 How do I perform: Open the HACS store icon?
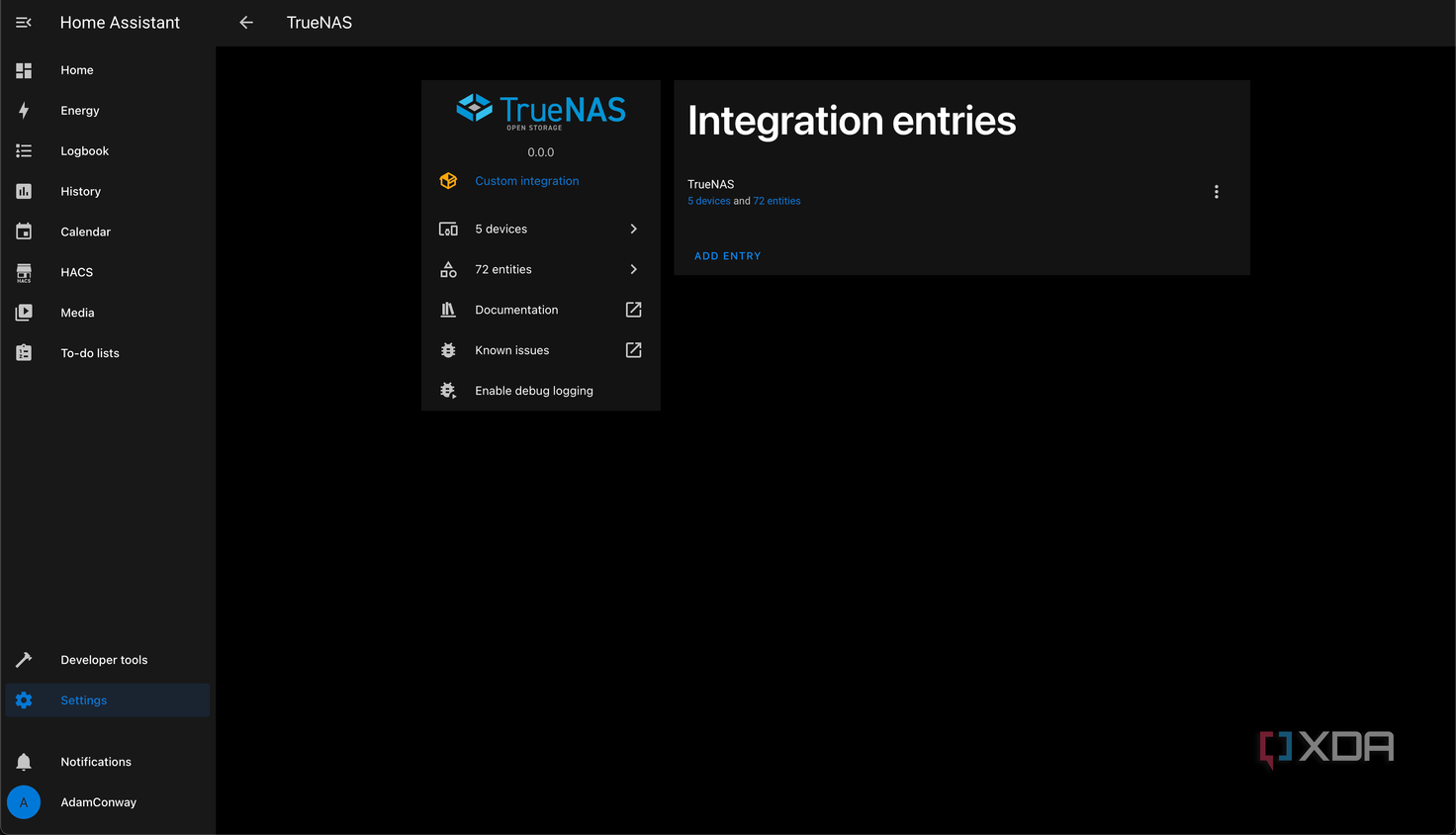click(x=24, y=273)
